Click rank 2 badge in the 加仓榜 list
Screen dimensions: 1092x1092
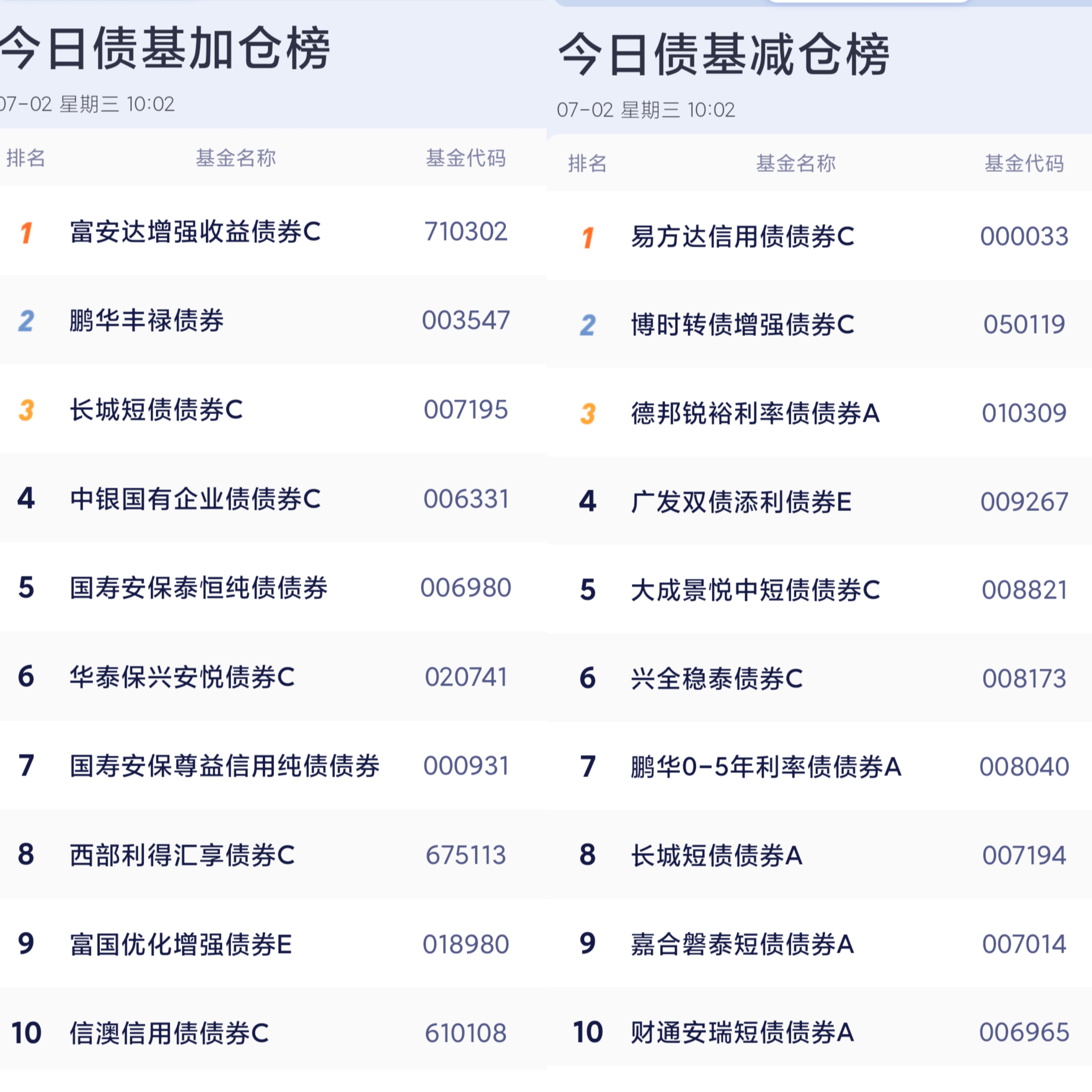pos(26,322)
